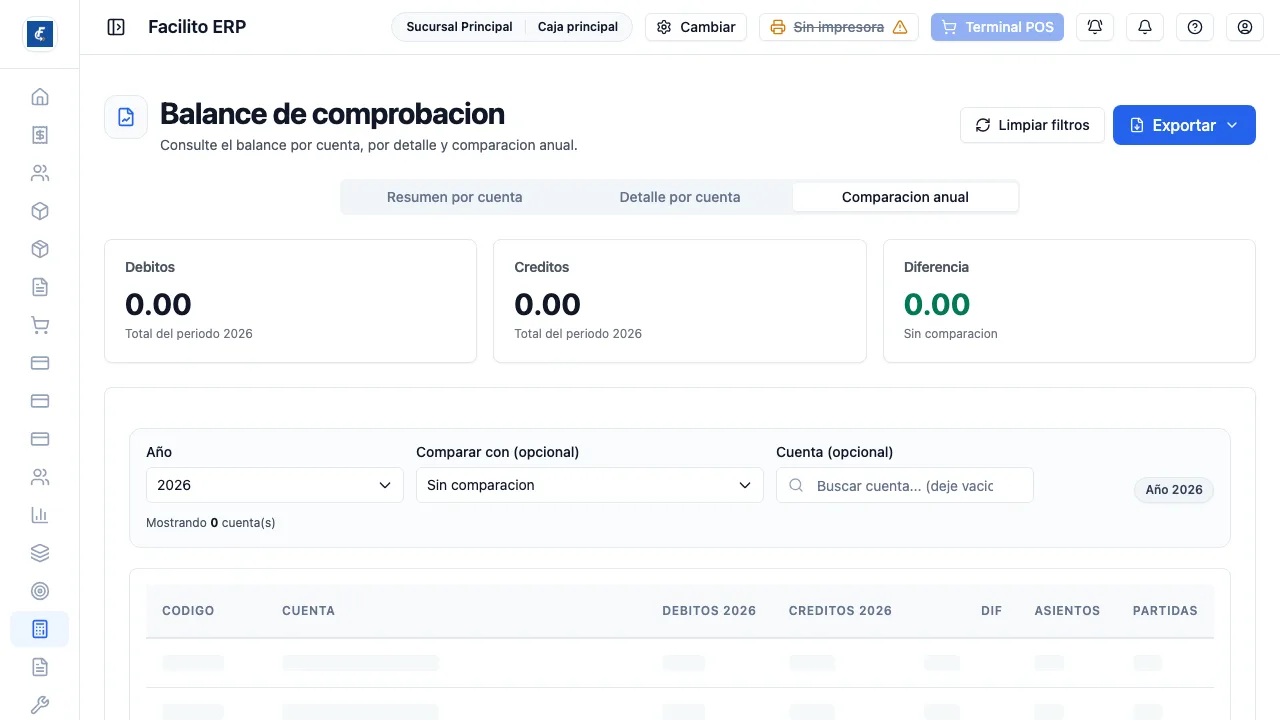
Task: Open the ringing bell alerts icon
Action: click(1095, 27)
